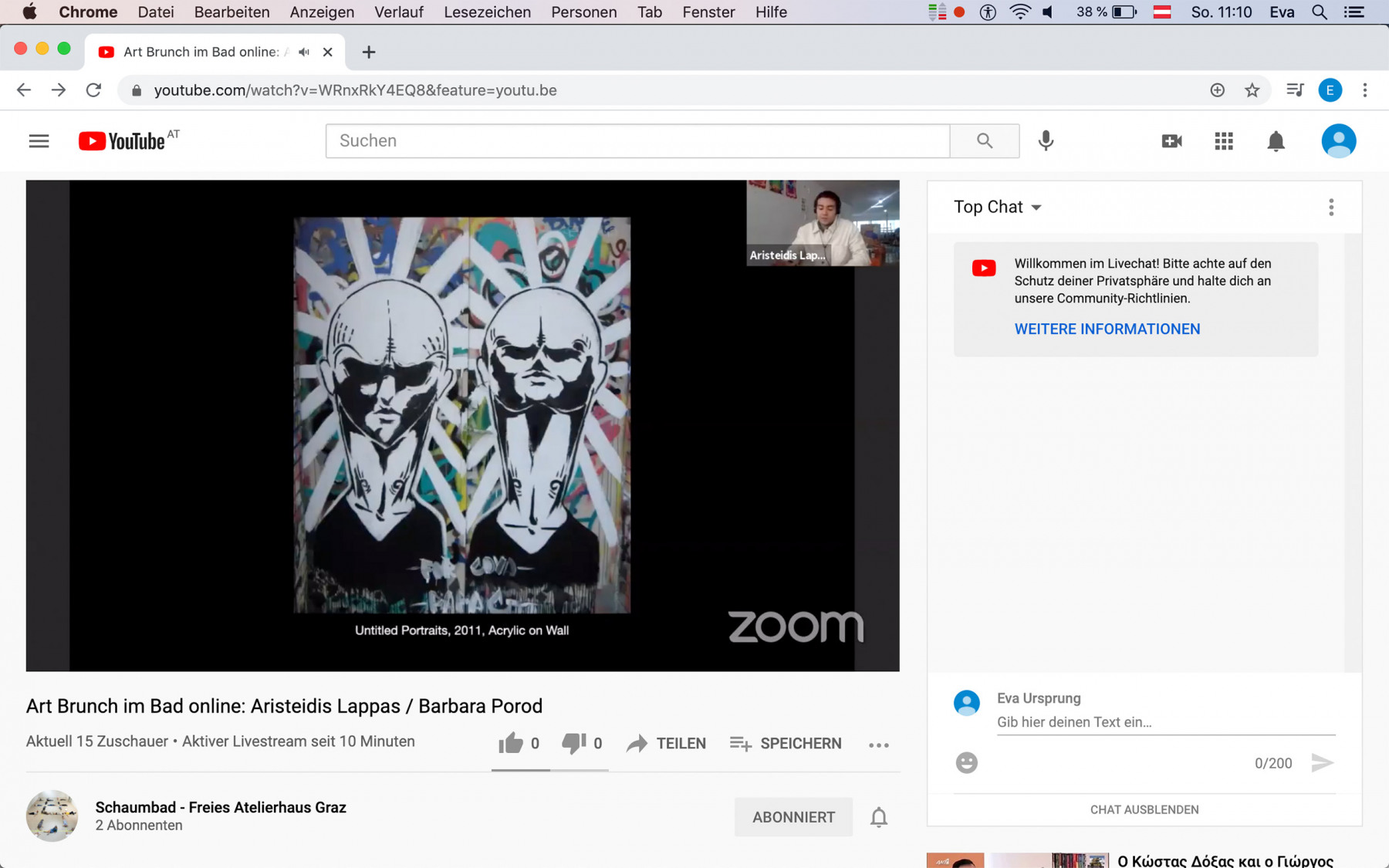Open the Apple menu
1389x868 pixels.
pyautogui.click(x=29, y=12)
